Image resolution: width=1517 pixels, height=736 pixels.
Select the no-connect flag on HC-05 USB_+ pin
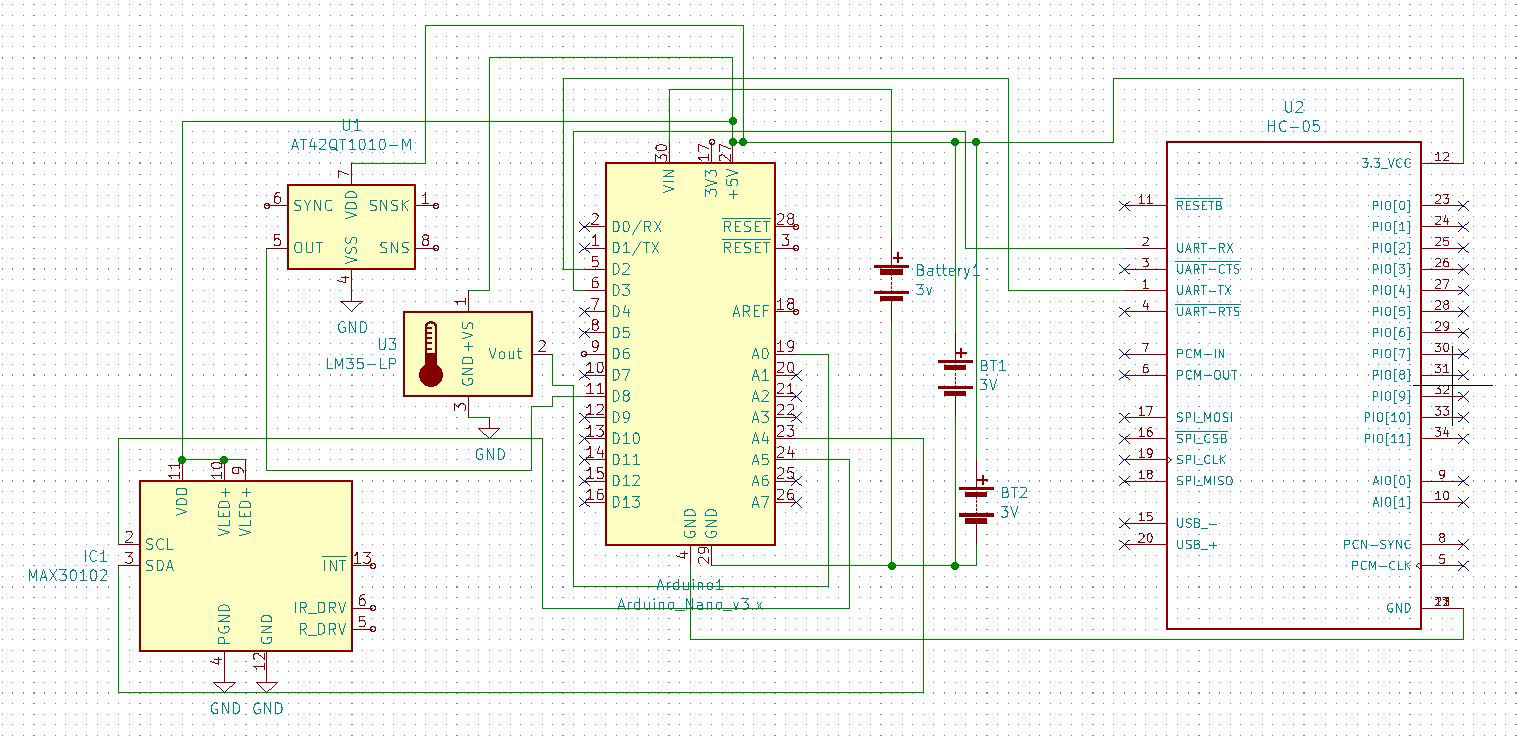click(x=1125, y=545)
